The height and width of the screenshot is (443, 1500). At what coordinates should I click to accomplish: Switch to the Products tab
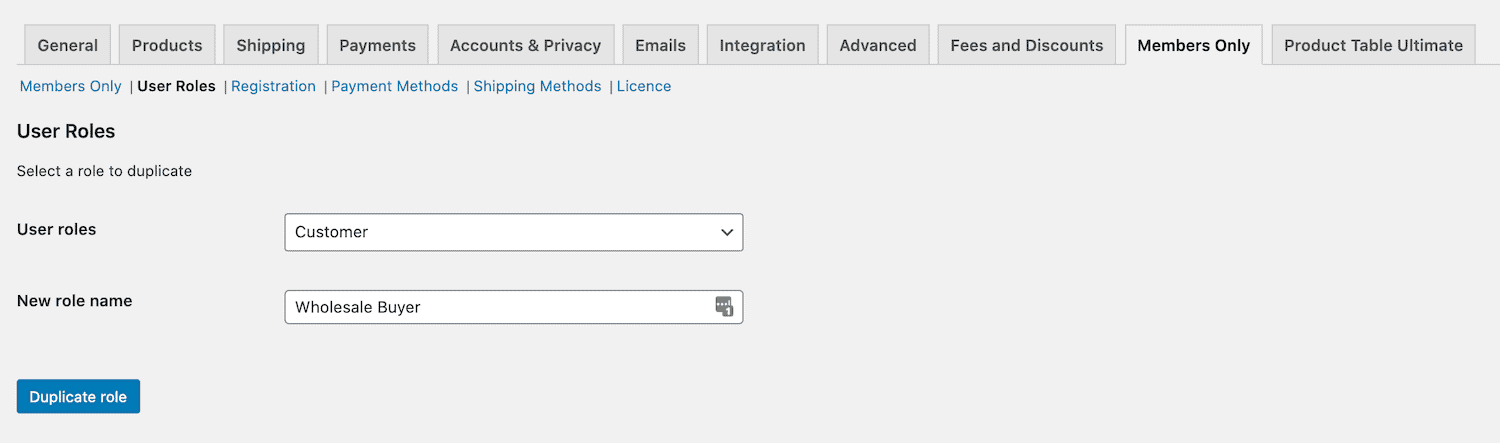pyautogui.click(x=167, y=45)
